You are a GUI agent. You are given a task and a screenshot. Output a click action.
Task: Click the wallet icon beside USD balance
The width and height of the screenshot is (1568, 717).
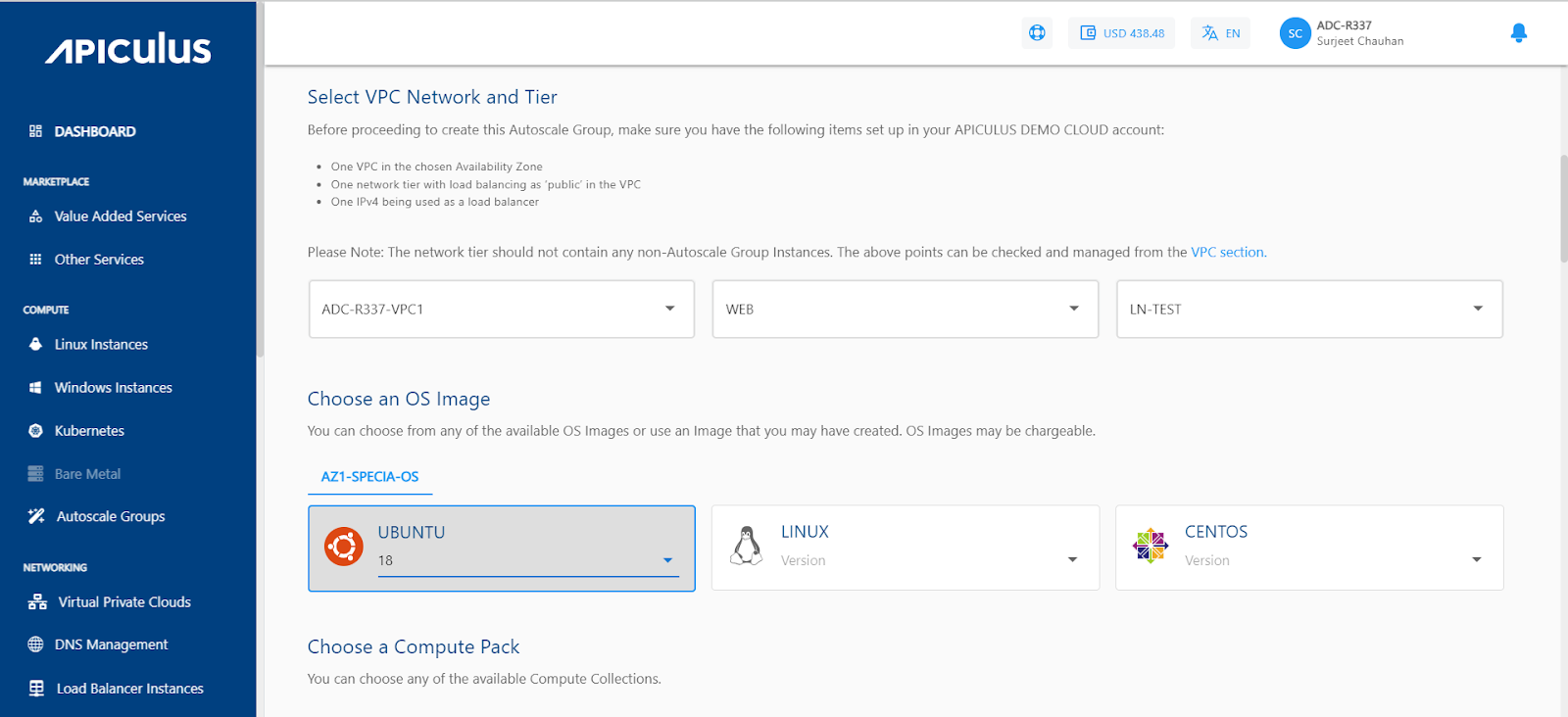1088,33
